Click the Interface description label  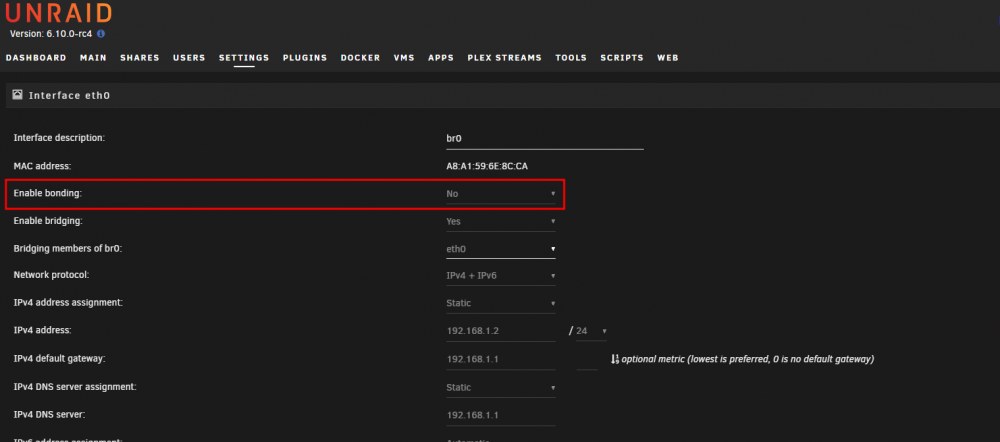(59, 138)
